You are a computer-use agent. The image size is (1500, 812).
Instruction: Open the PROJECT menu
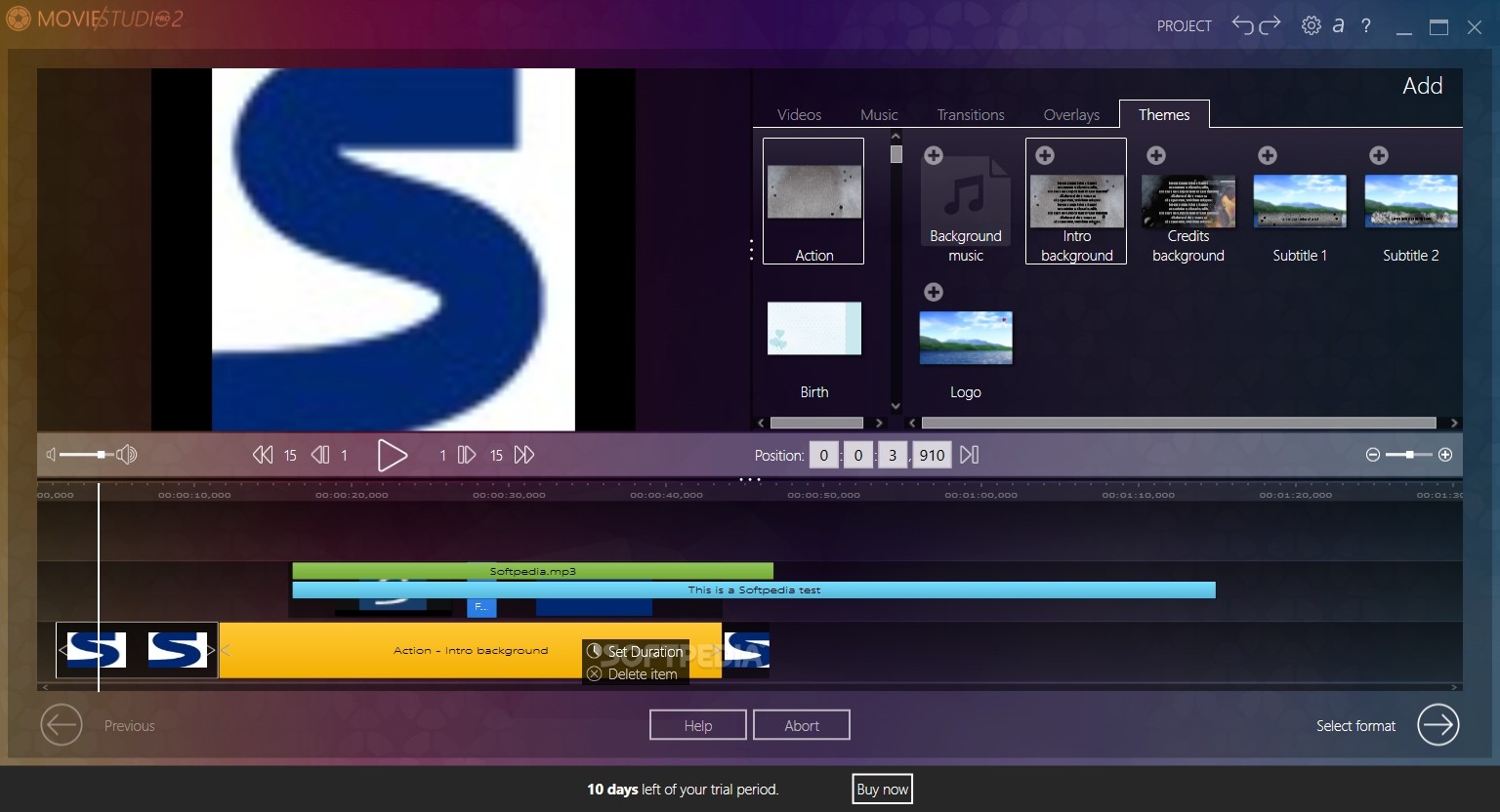[x=1185, y=26]
